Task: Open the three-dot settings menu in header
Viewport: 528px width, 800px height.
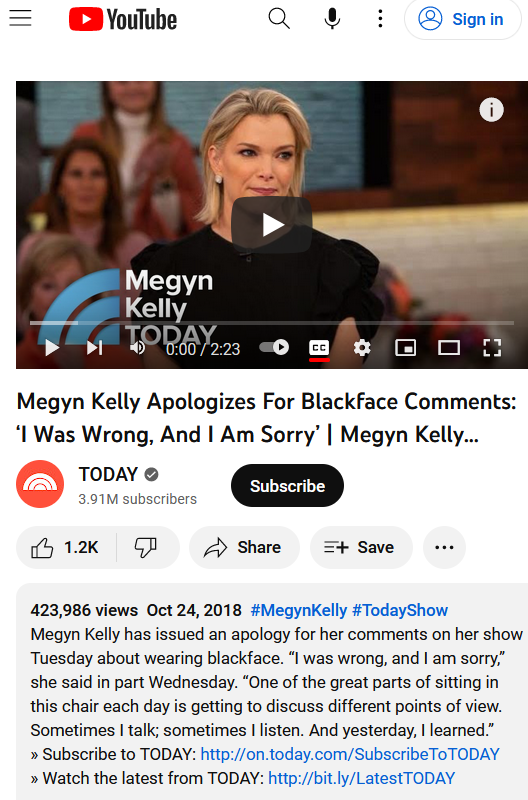Action: (380, 19)
